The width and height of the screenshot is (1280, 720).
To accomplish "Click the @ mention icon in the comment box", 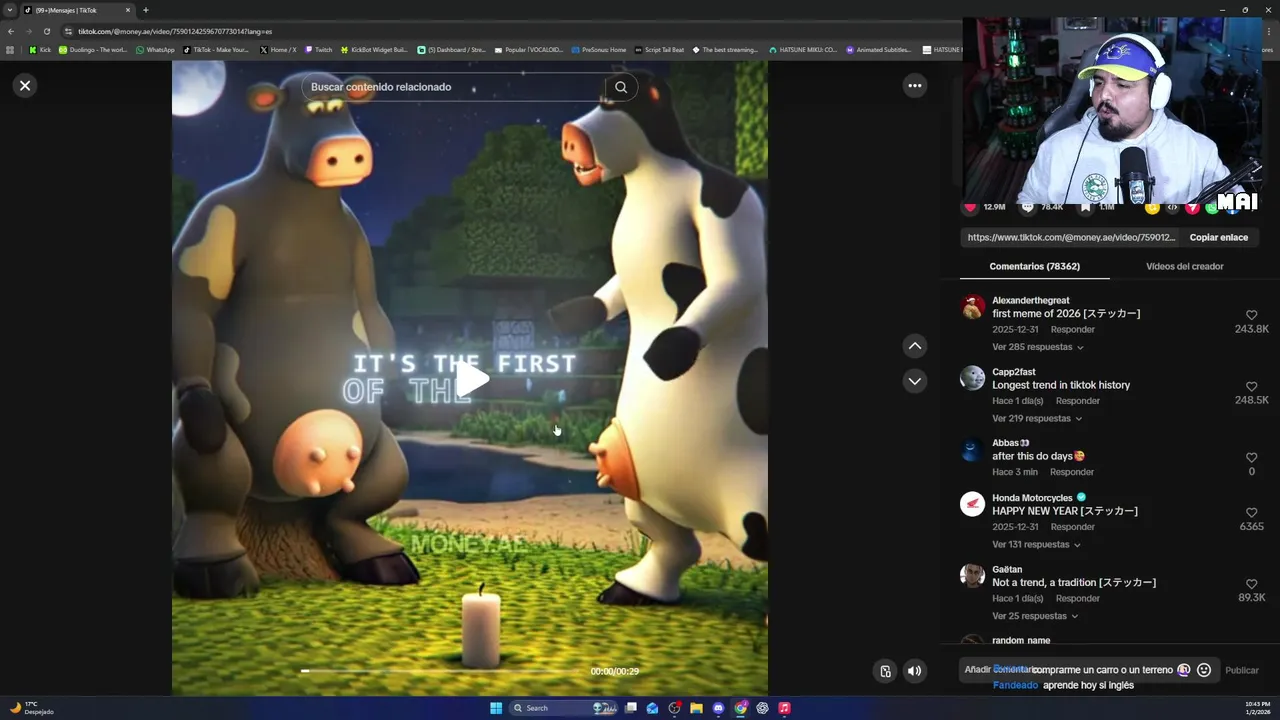I will [x=1184, y=670].
